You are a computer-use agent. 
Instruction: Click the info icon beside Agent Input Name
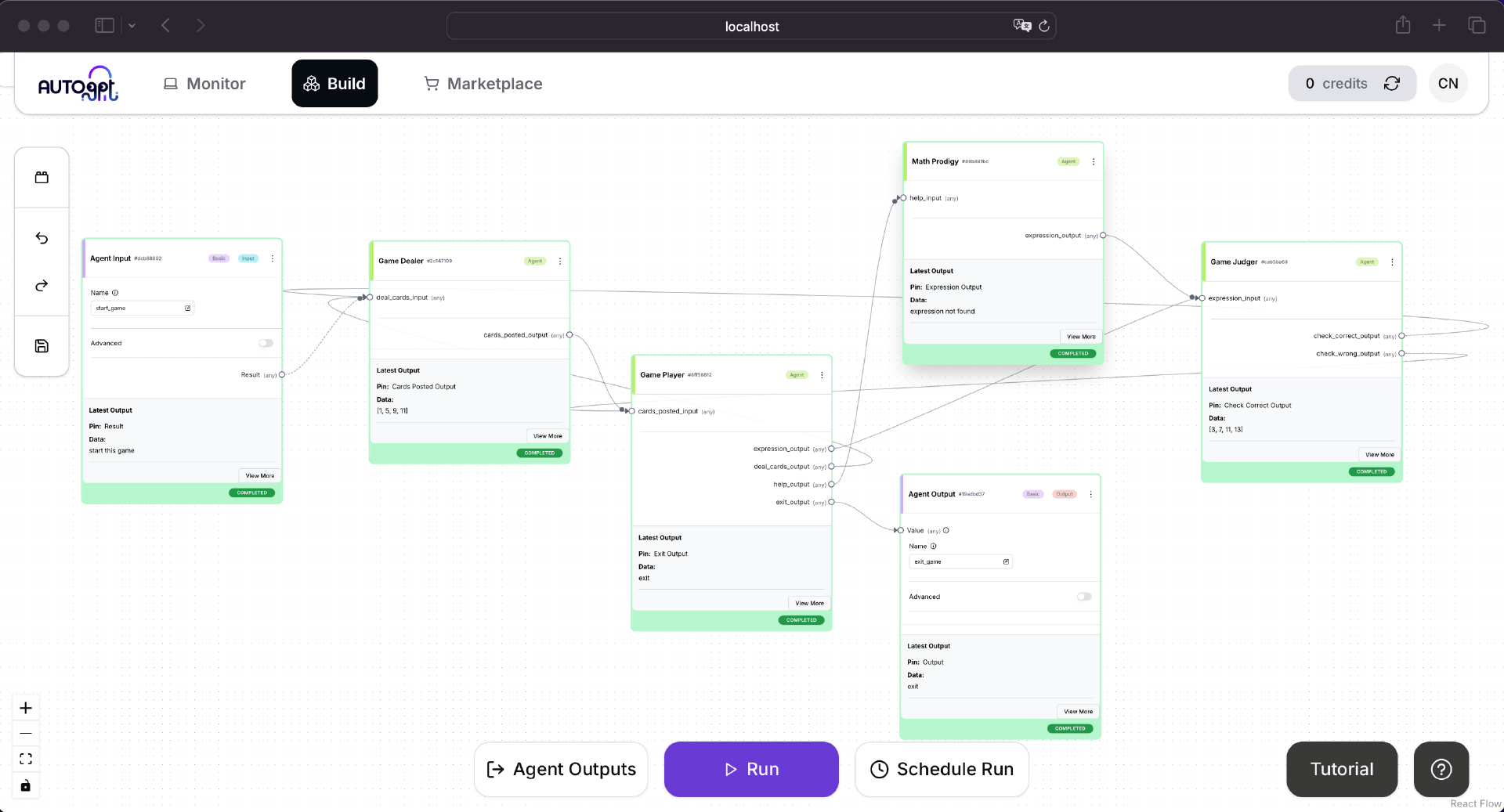coord(115,293)
